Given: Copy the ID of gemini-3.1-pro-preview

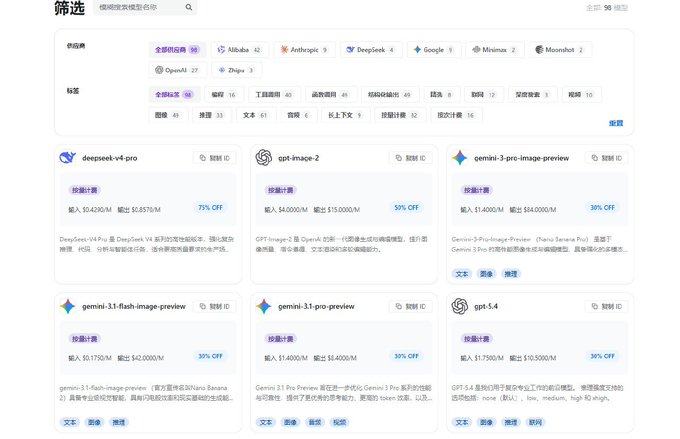Looking at the screenshot, I should point(411,306).
